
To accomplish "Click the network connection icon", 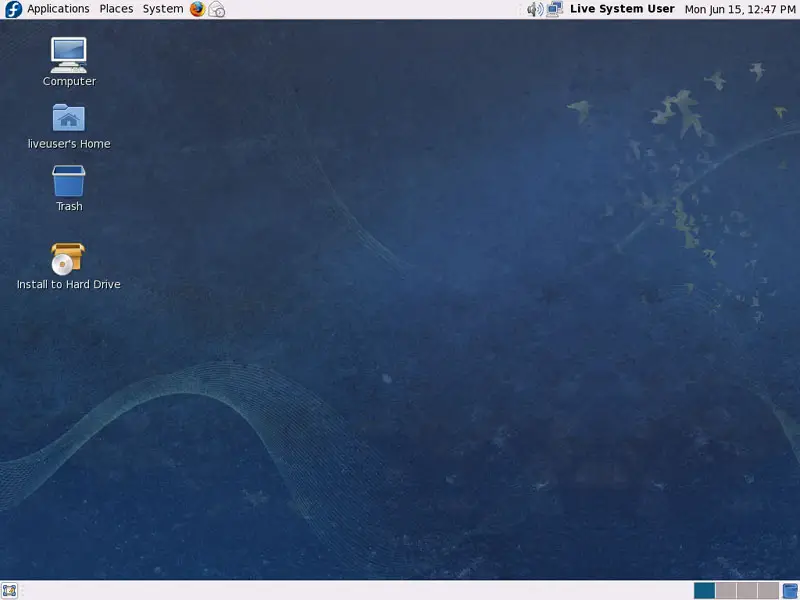I will click(555, 9).
